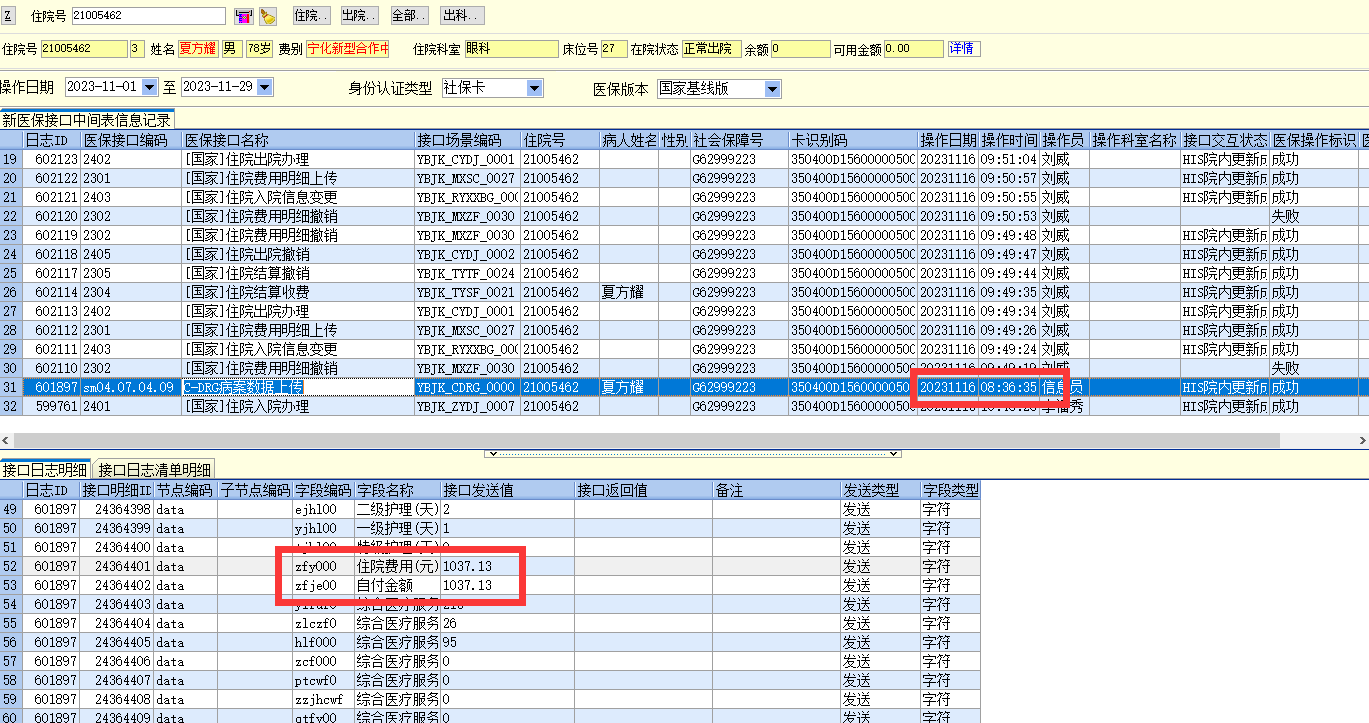This screenshot has width=1369, height=723.
Task: Select the [国家]住院结算收费 cell
Action: (x=298, y=293)
